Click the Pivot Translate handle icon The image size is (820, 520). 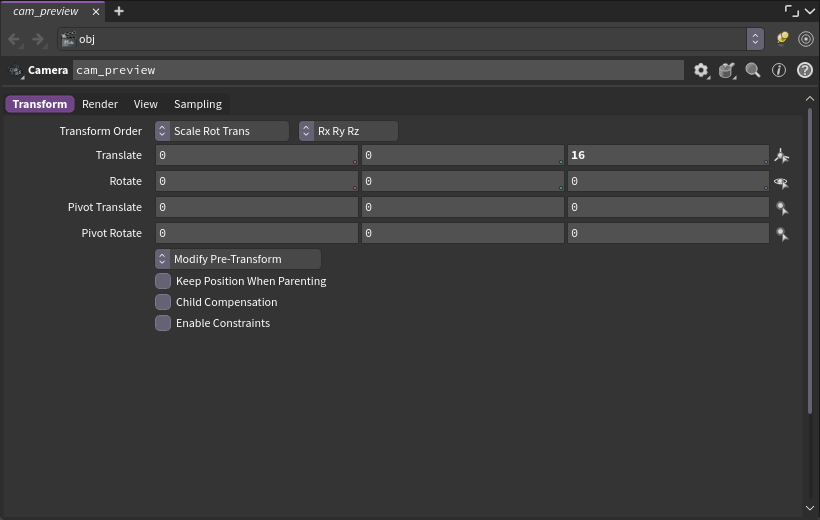coord(782,208)
